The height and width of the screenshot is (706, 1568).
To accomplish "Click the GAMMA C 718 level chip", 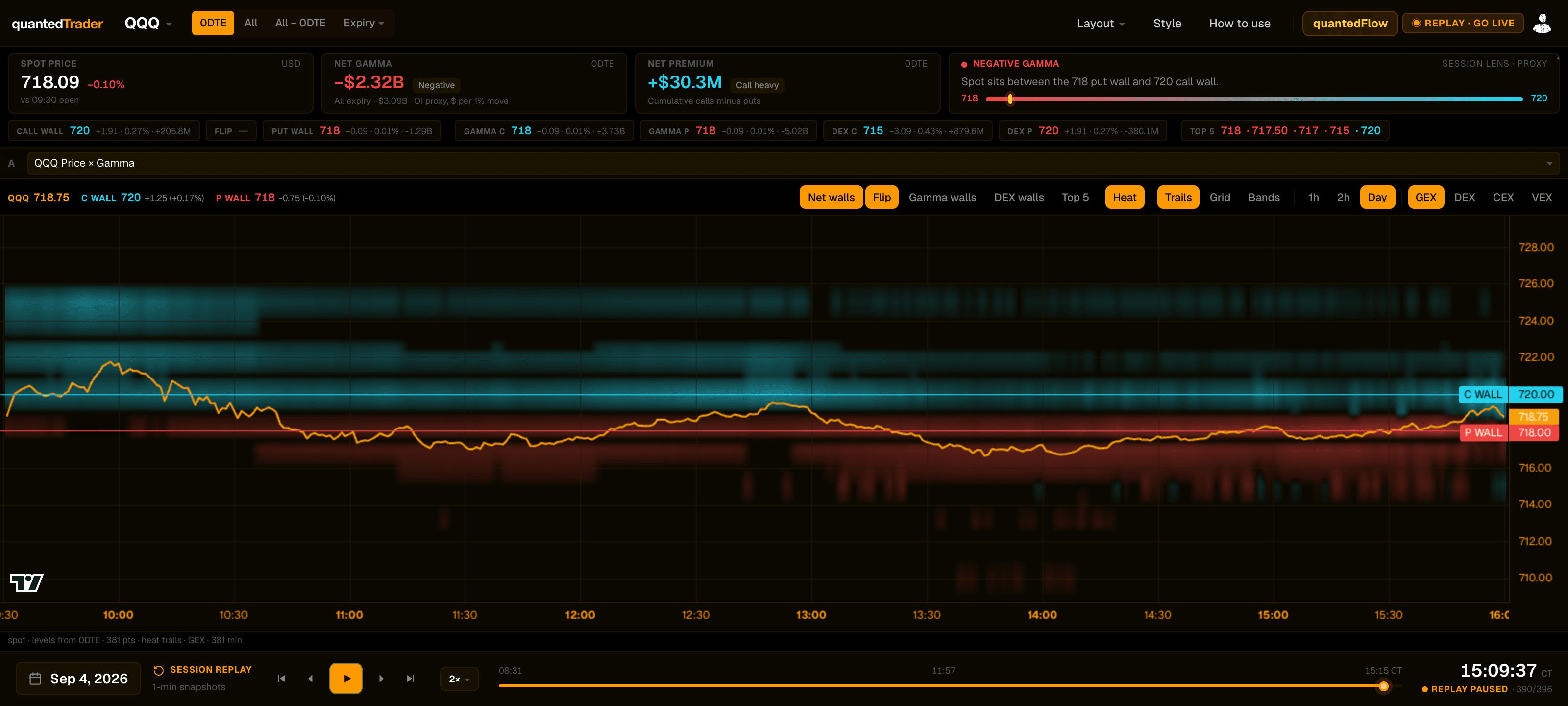I will (544, 131).
